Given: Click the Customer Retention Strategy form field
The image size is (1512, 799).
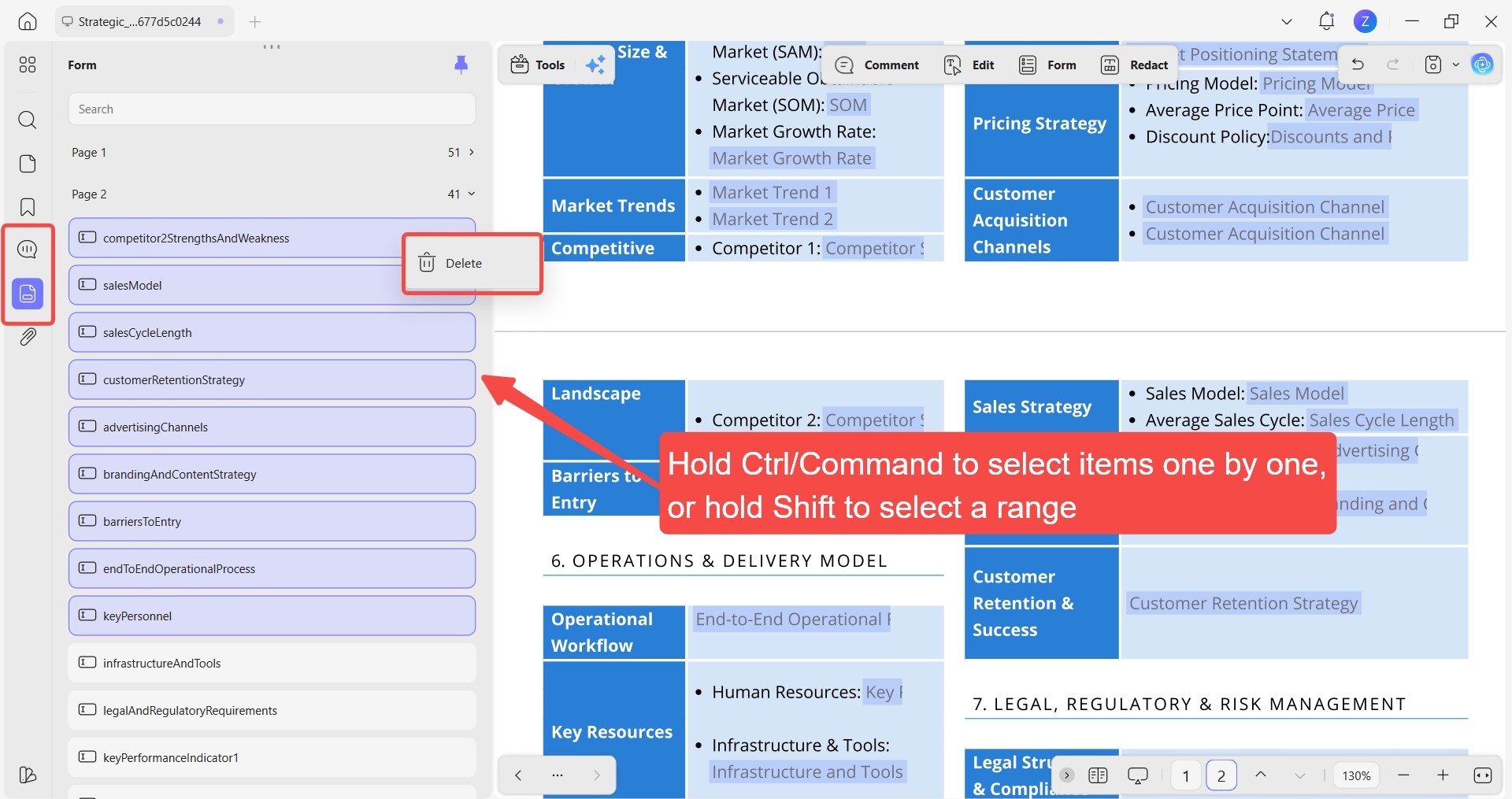Looking at the screenshot, I should pos(1243,604).
